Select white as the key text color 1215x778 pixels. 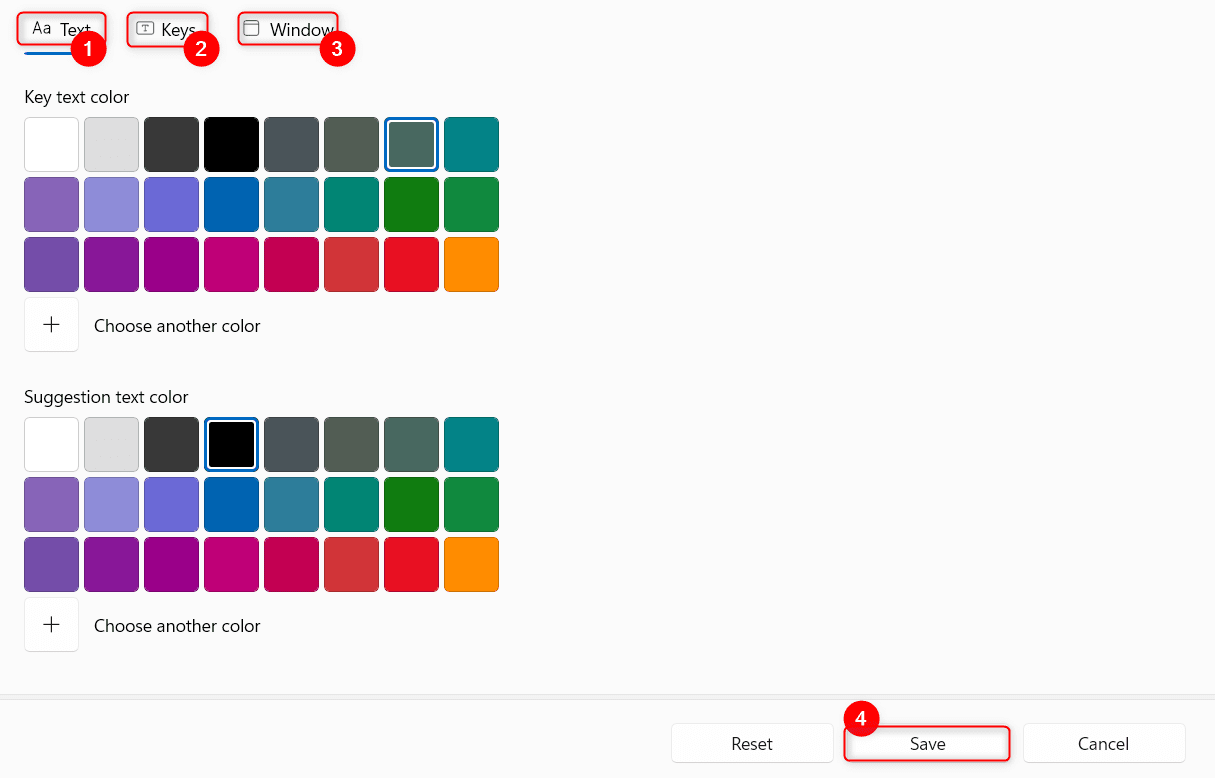[51, 144]
